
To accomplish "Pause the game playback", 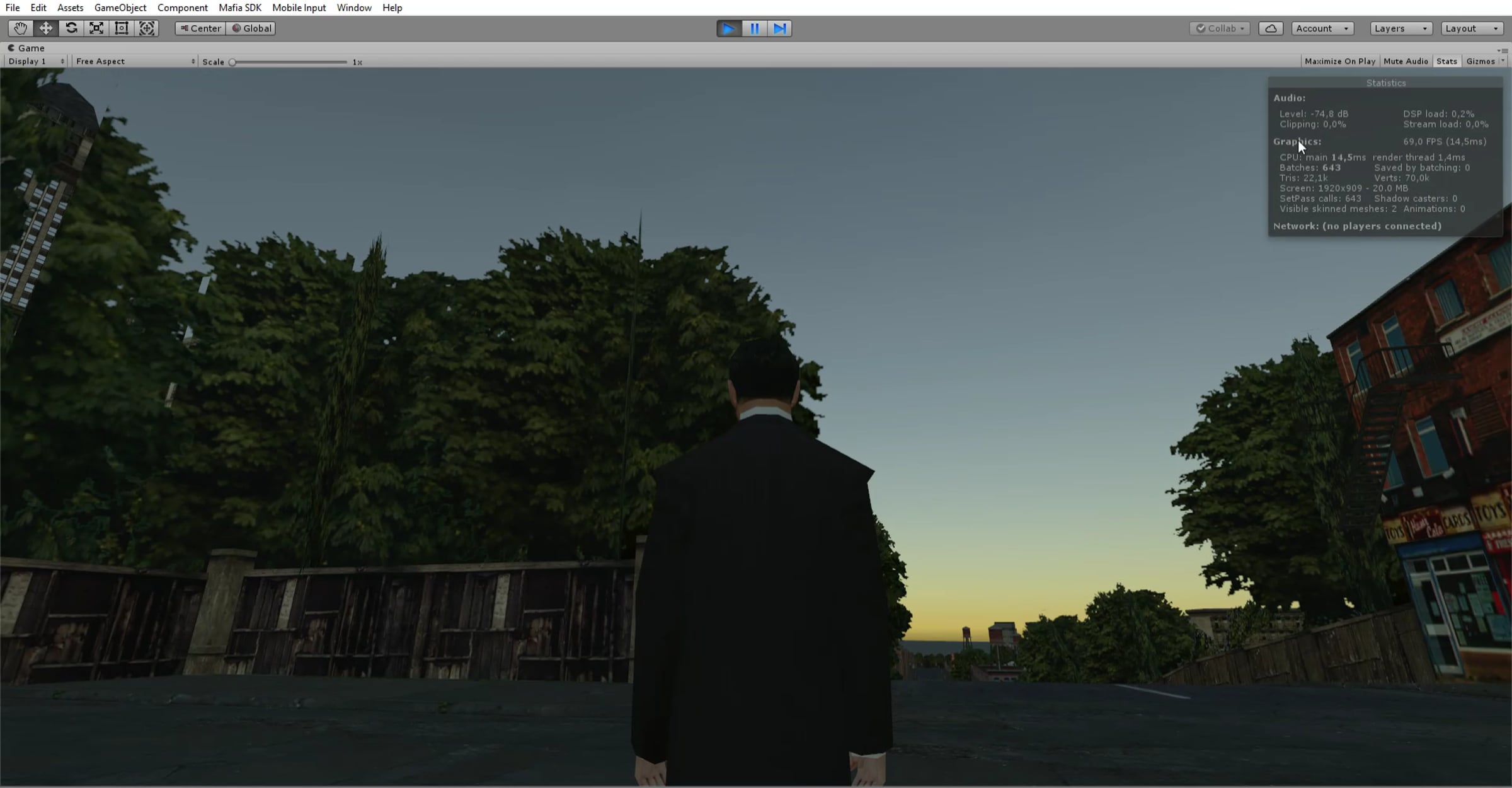I will [754, 28].
